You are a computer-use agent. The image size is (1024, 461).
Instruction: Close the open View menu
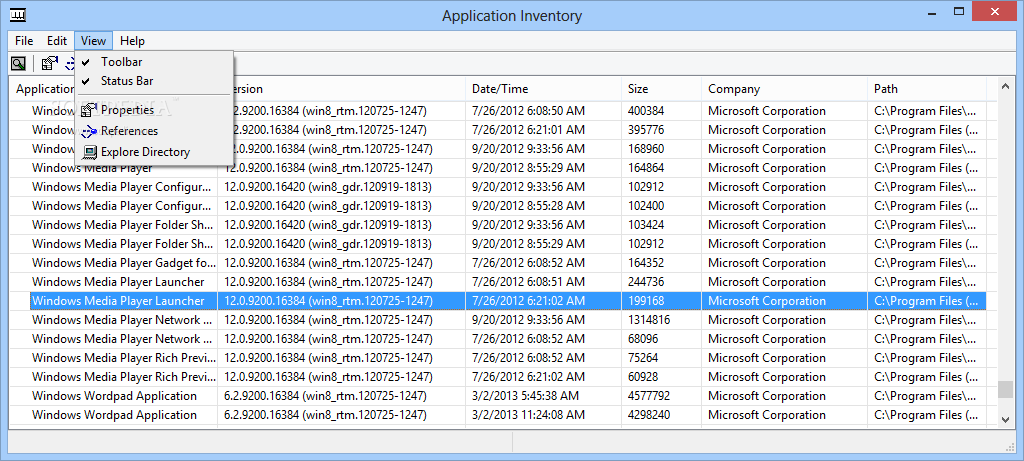(x=93, y=40)
